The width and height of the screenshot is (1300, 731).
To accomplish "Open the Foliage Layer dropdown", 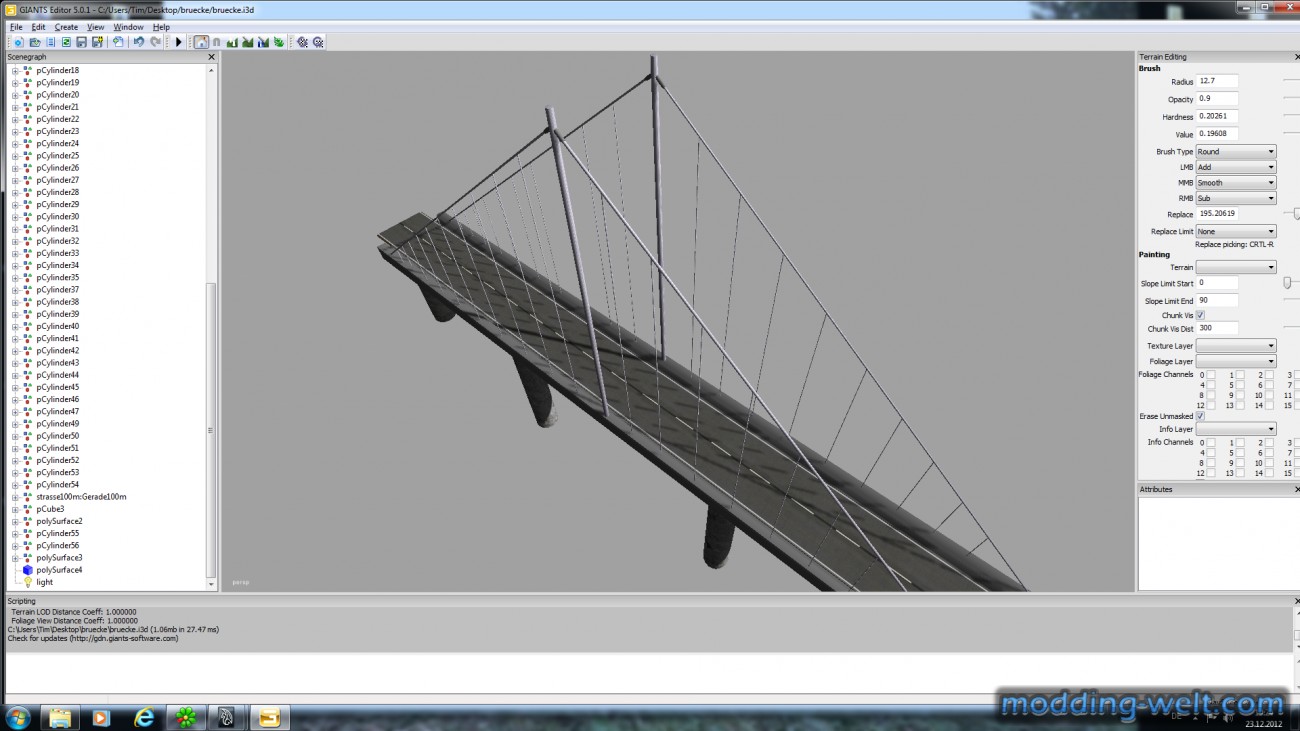I will pos(1236,361).
